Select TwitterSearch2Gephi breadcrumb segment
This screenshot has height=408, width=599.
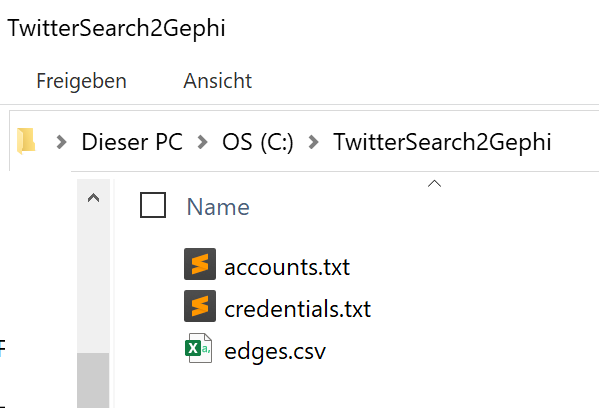pyautogui.click(x=442, y=142)
